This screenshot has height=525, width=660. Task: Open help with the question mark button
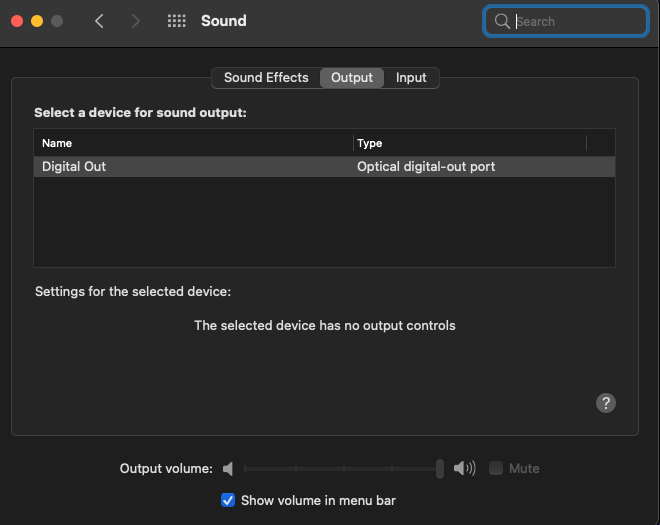606,403
